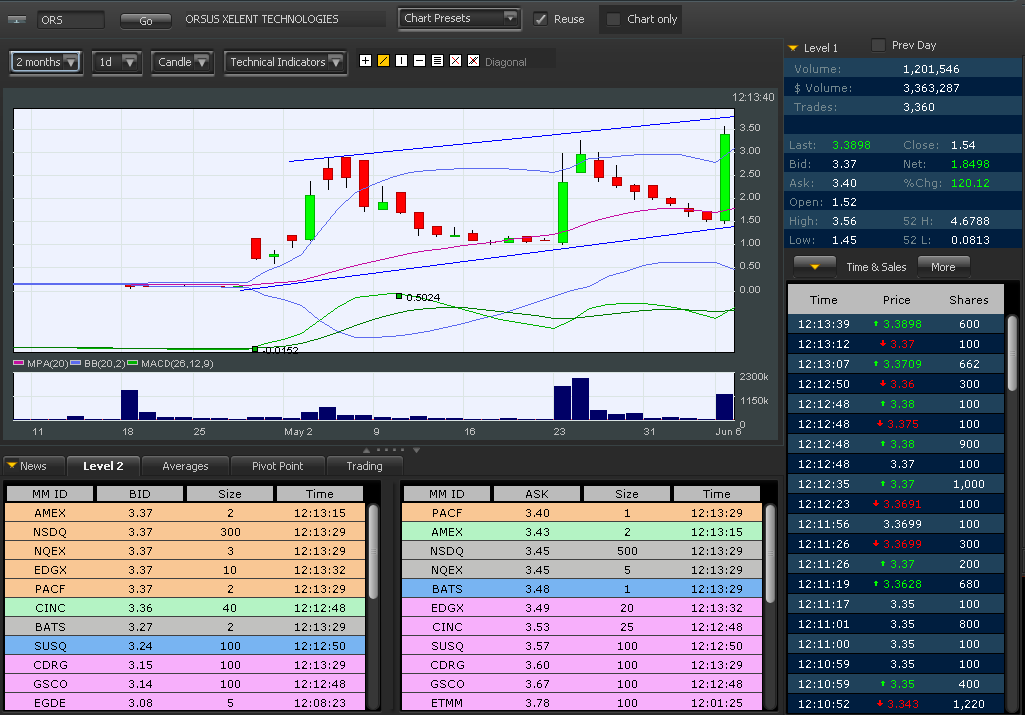Select the NSDQ bid row with size 300
The height and width of the screenshot is (715, 1025).
185,532
